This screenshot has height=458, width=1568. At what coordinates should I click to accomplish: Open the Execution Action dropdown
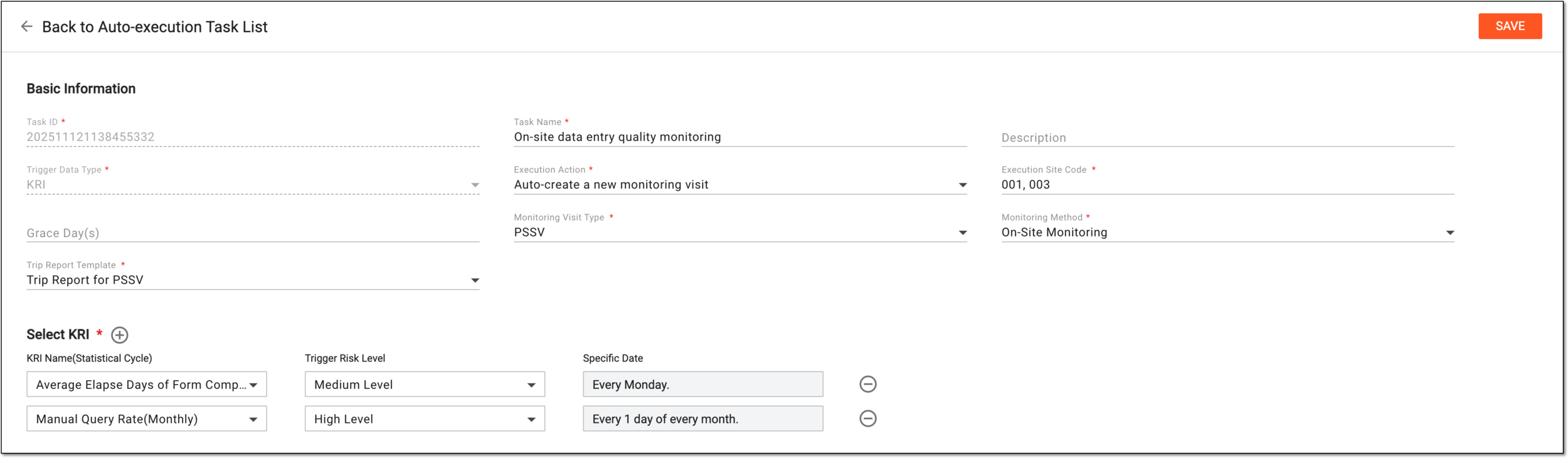pos(740,184)
